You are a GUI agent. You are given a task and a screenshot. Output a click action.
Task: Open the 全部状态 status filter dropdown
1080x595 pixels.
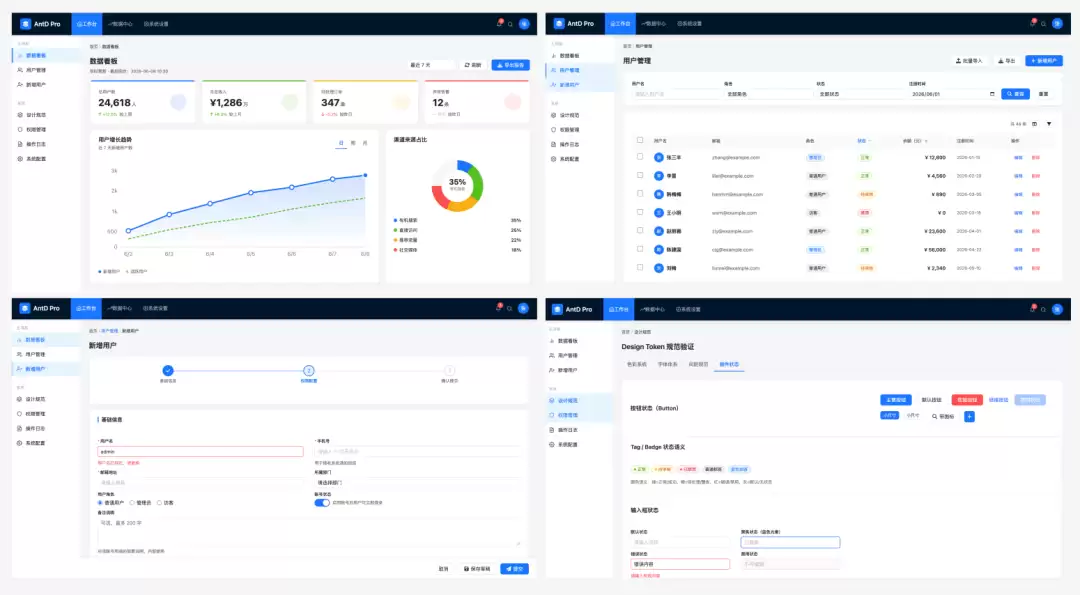(x=858, y=94)
